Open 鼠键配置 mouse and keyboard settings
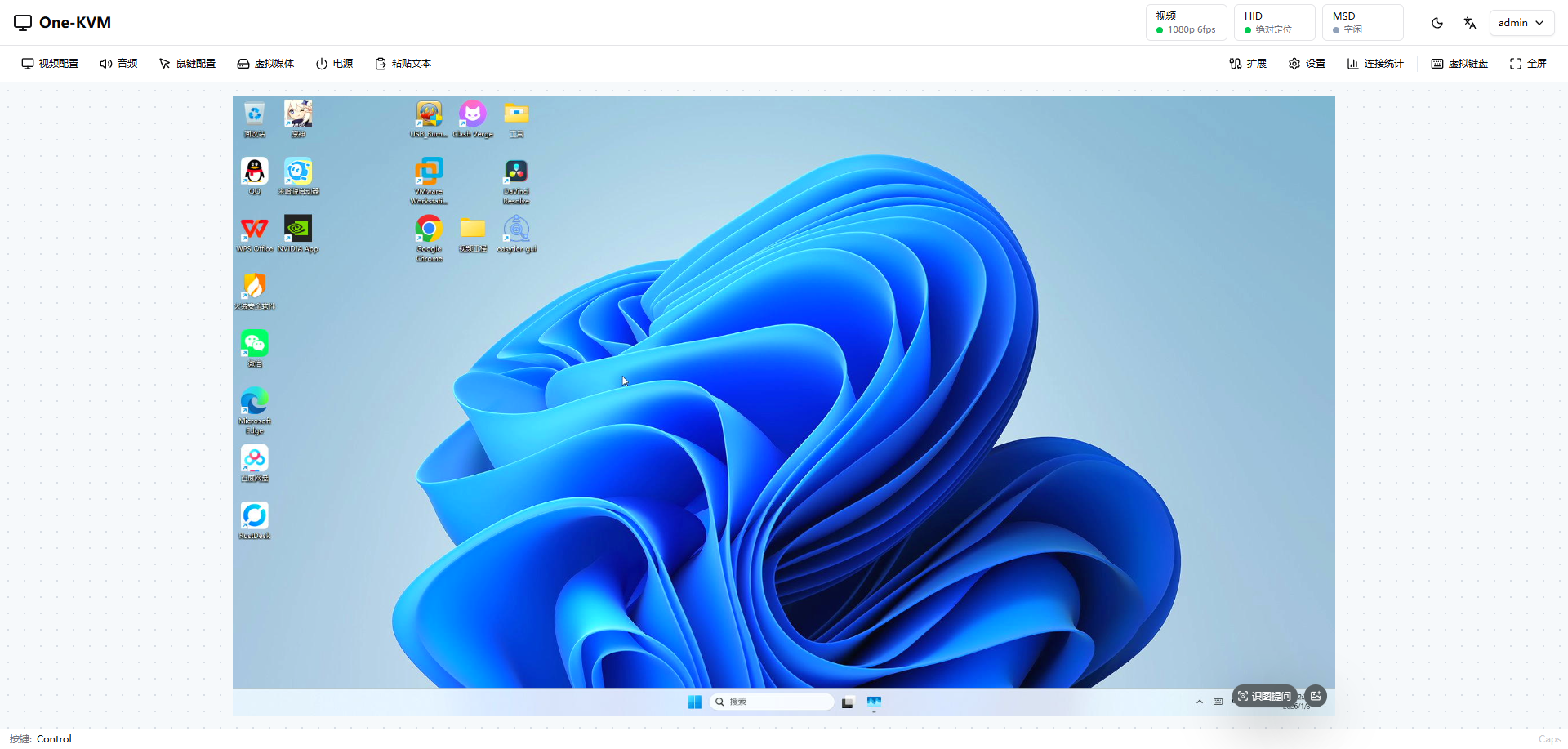Image resolution: width=1568 pixels, height=749 pixels. [187, 64]
